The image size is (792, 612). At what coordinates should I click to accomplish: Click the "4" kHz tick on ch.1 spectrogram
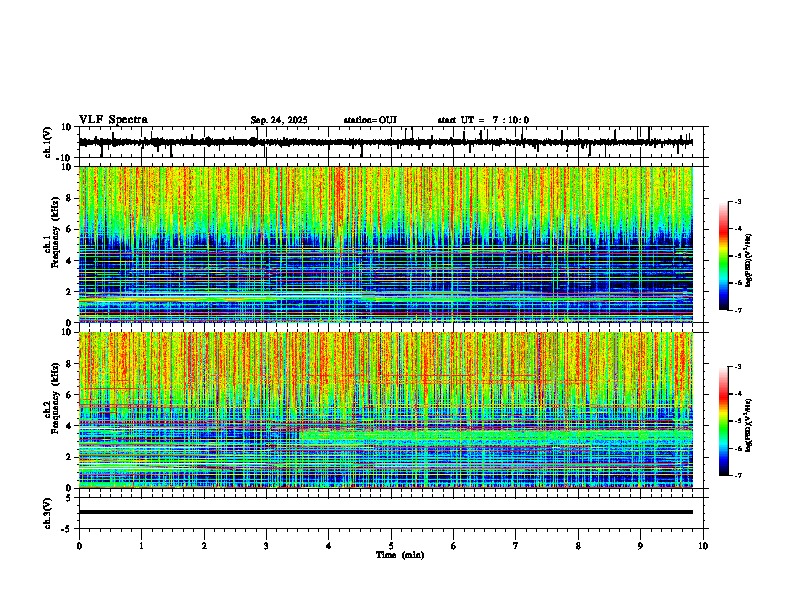(x=70, y=261)
